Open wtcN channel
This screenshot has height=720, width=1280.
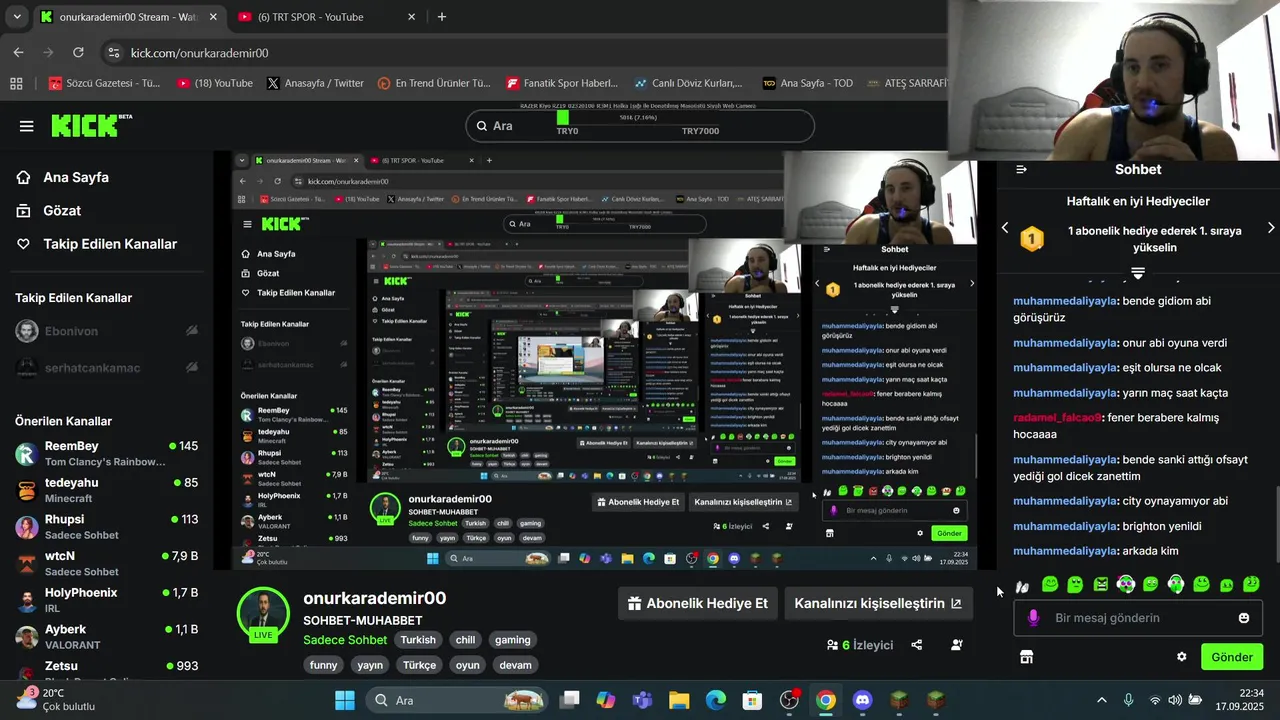106,563
